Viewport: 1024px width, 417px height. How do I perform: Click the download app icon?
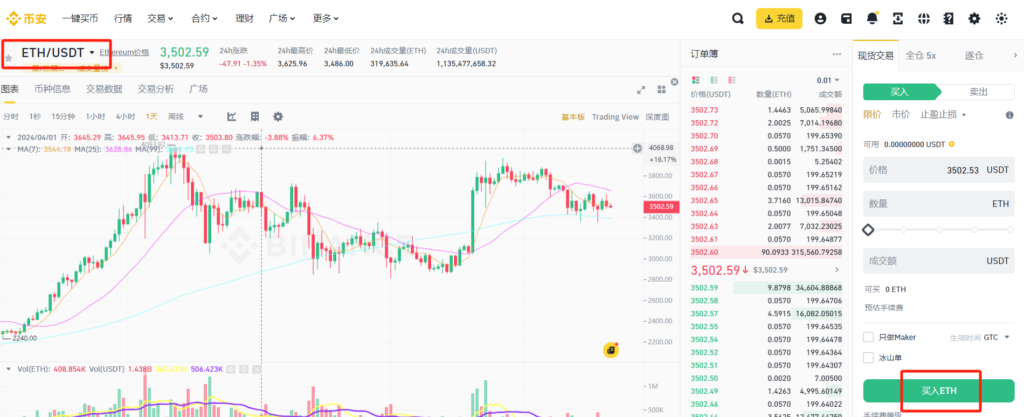tap(898, 19)
